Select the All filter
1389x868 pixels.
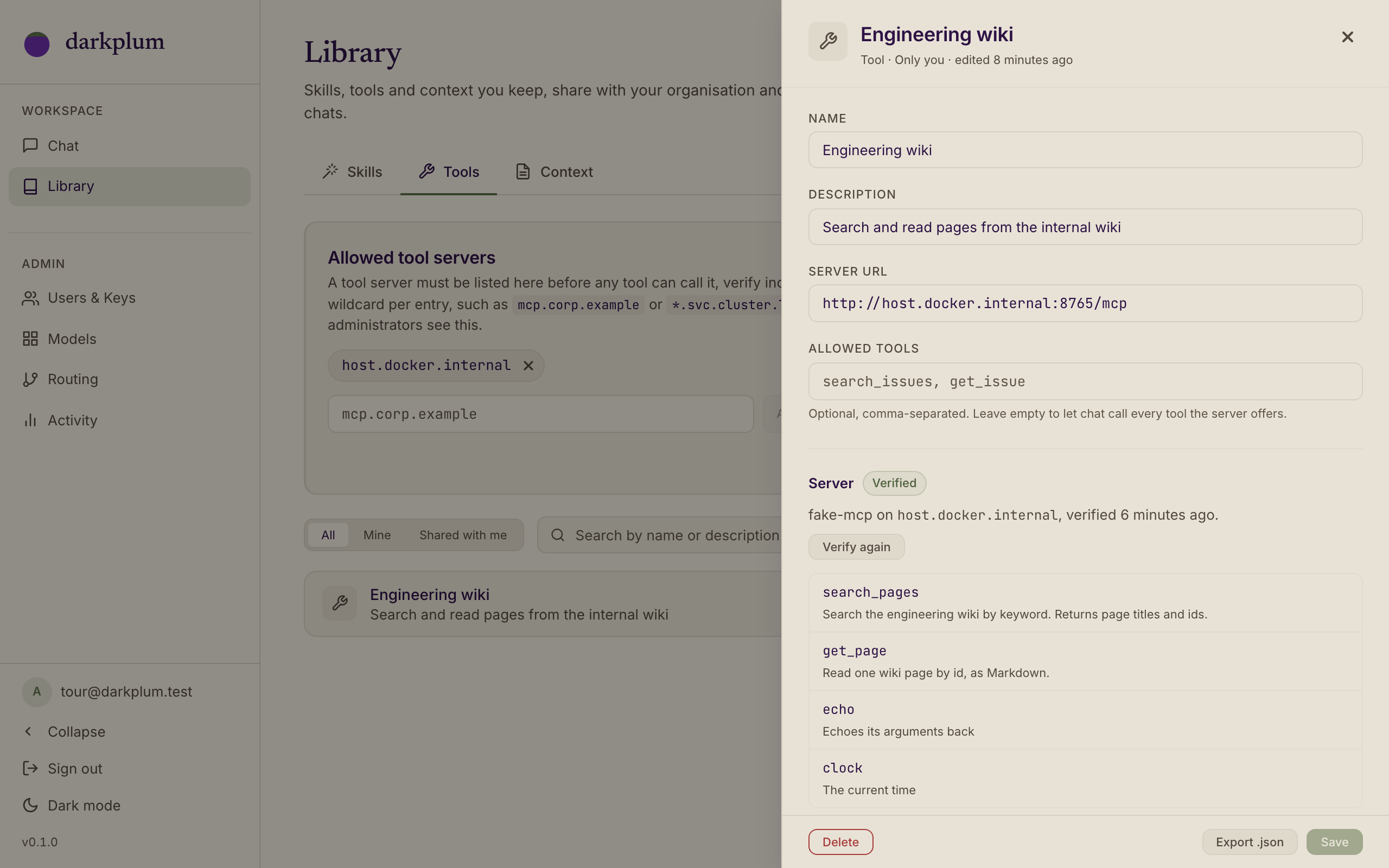(x=328, y=535)
